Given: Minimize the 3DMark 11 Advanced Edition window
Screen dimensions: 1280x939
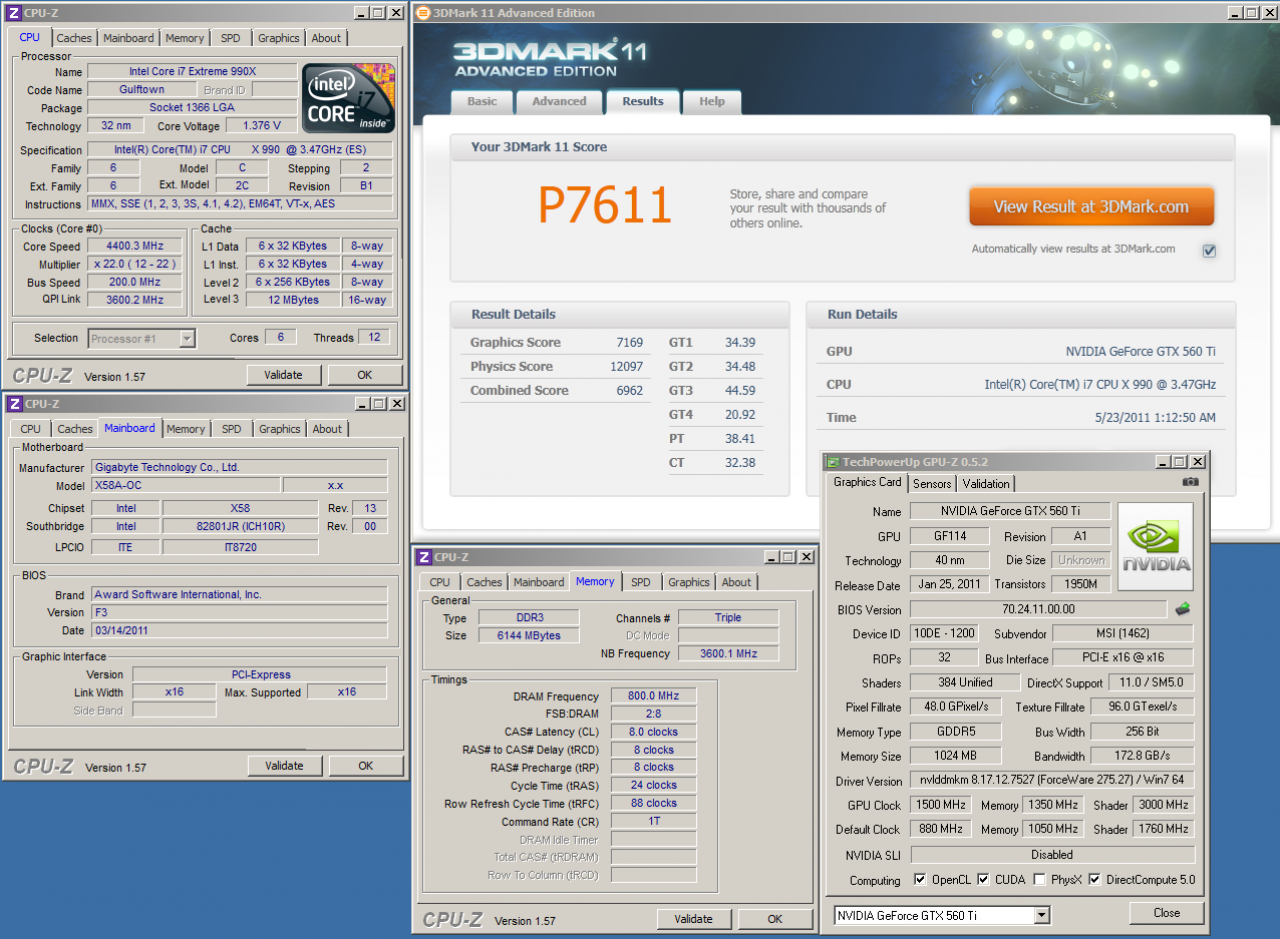Looking at the screenshot, I should 1237,13.
